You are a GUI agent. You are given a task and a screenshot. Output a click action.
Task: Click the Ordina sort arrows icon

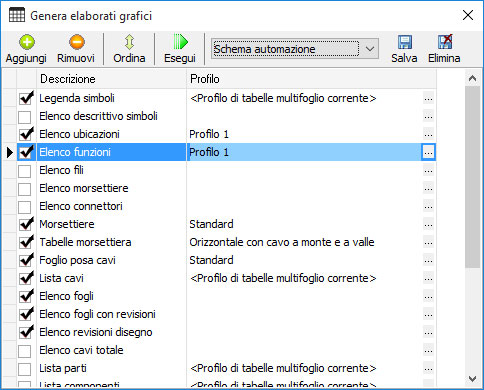click(129, 42)
